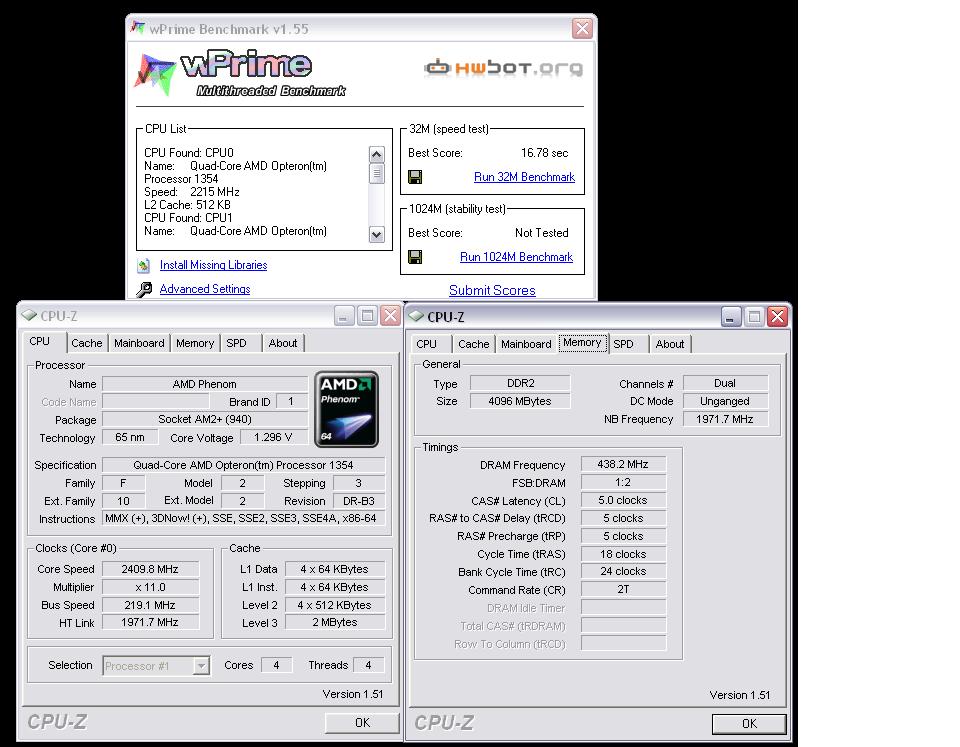This screenshot has height=747, width=960.
Task: Click the wPrime logo icon in header
Action: (x=156, y=74)
